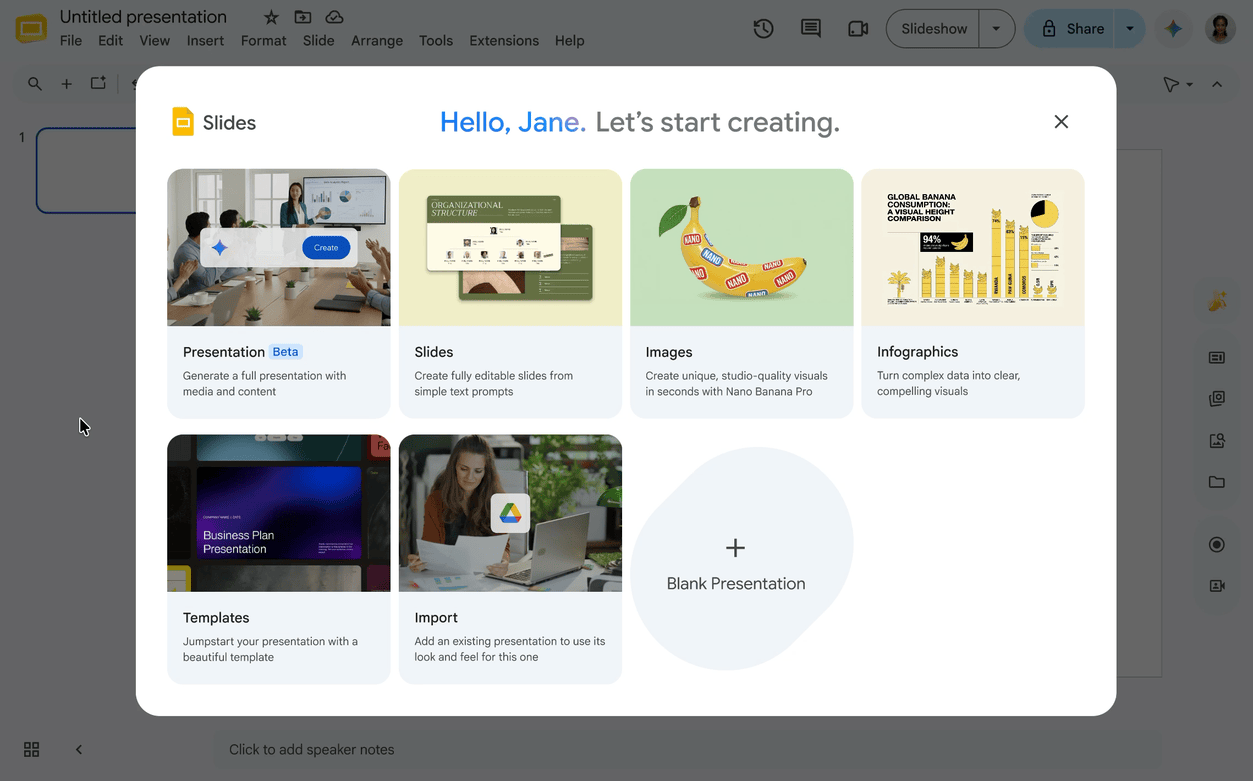Open Jane's account avatar
This screenshot has width=1253, height=781.
click(1220, 29)
